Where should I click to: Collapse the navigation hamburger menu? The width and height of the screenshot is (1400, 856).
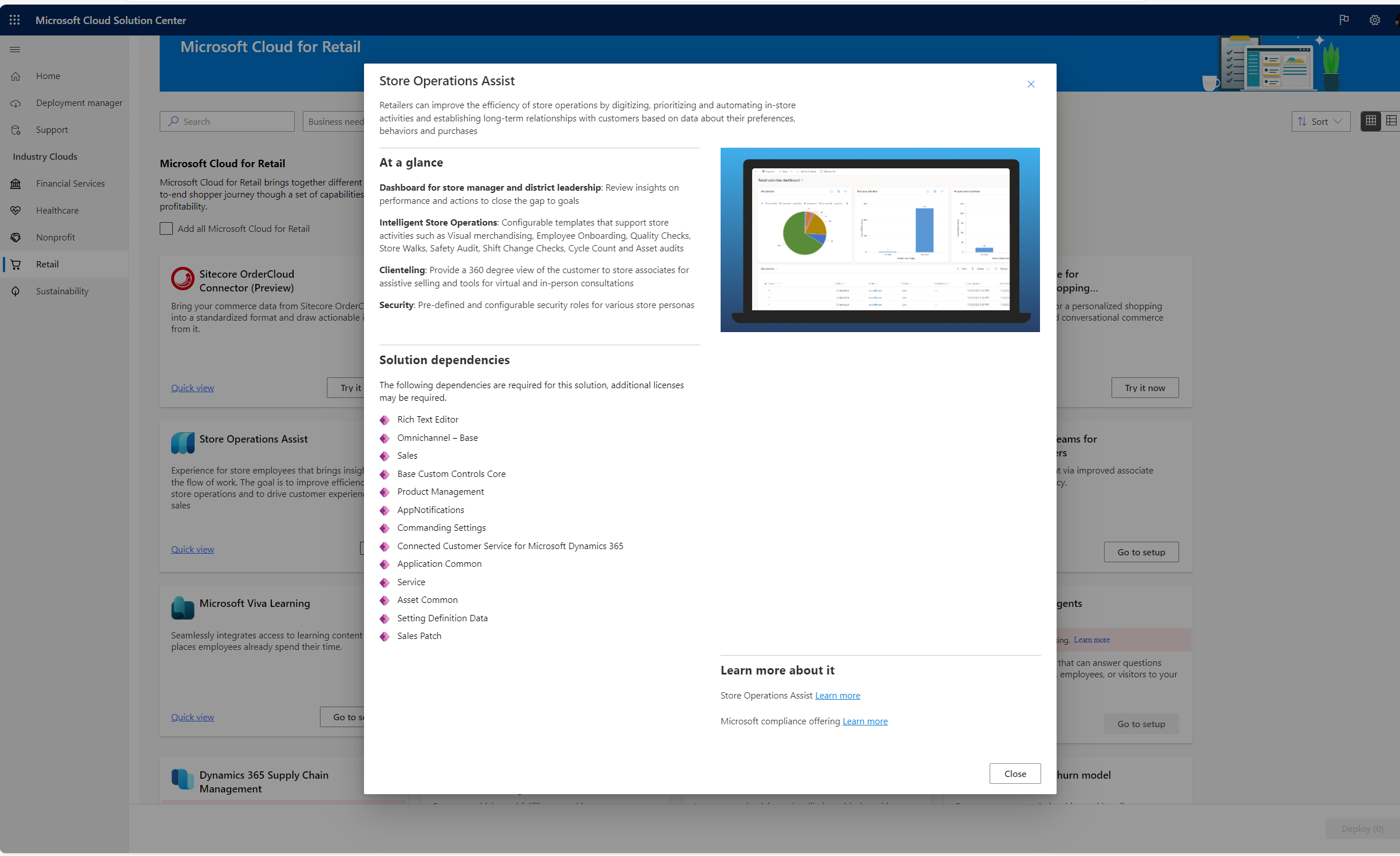pos(15,49)
